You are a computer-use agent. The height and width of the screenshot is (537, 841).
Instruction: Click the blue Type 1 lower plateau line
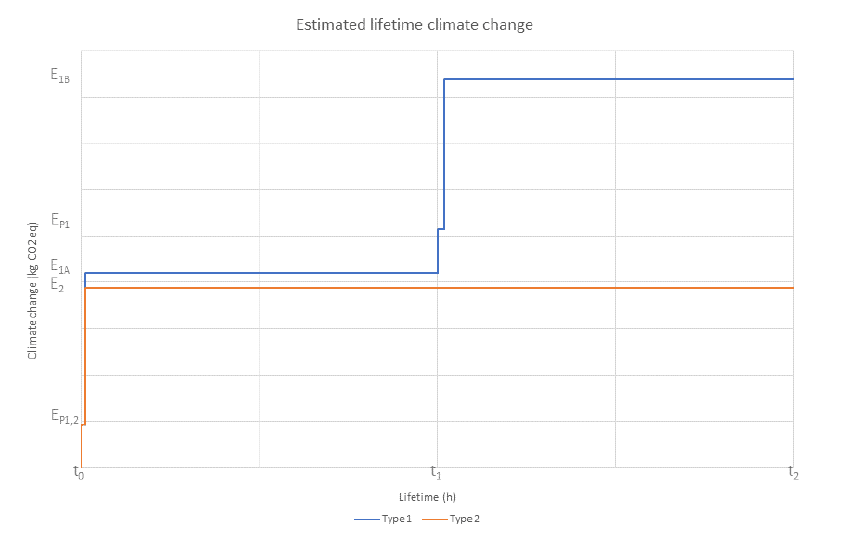coord(261,273)
